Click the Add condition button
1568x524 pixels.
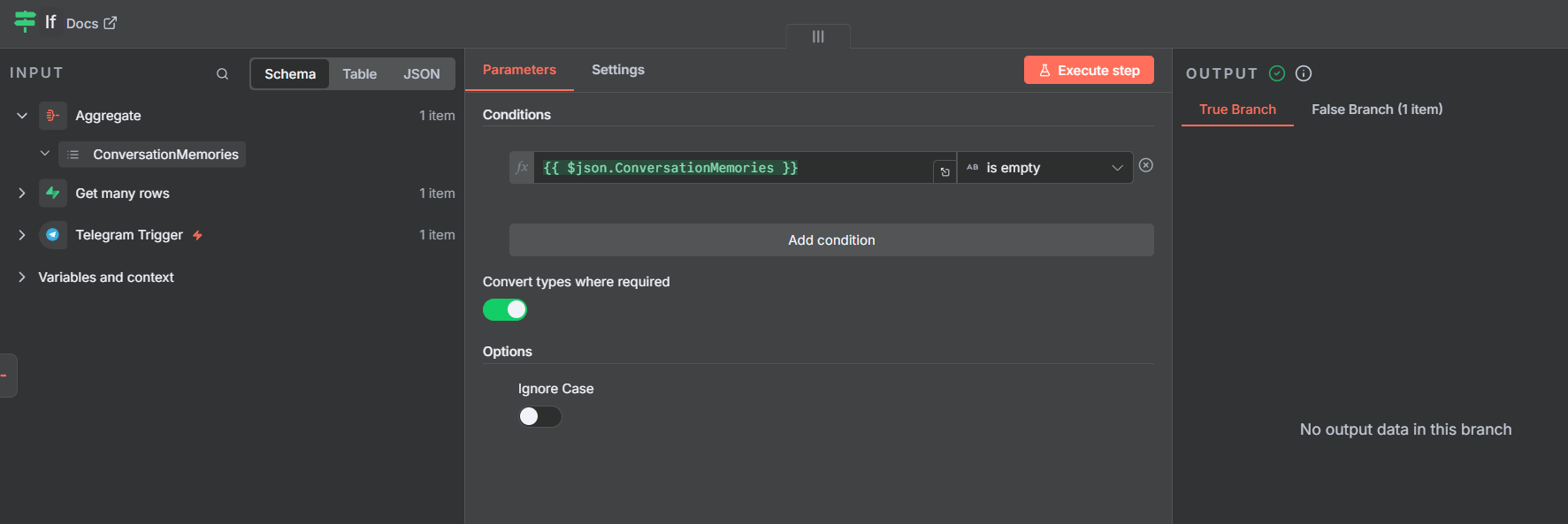coord(830,240)
